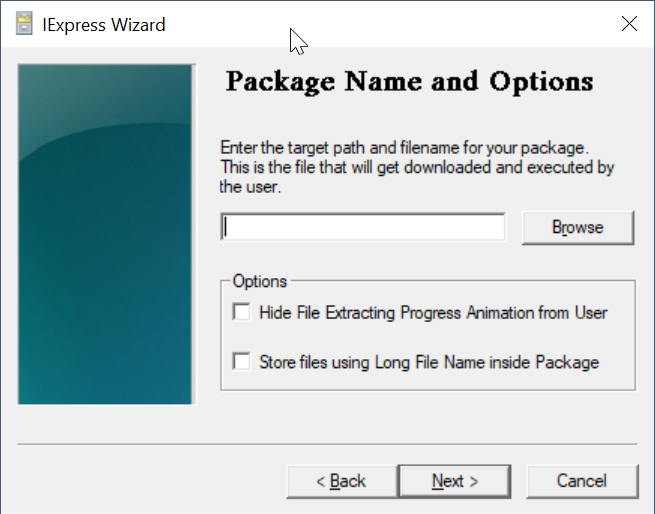Click the 'Enter the target path' instruction text
The width and height of the screenshot is (655, 514).
click(417, 167)
